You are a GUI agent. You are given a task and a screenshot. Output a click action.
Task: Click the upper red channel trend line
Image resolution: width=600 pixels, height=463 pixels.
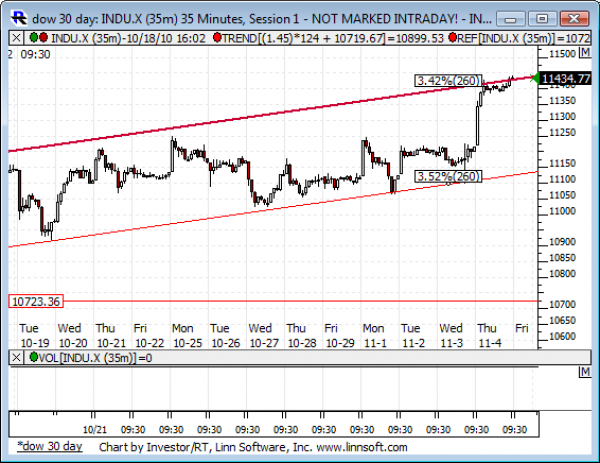click(x=268, y=114)
